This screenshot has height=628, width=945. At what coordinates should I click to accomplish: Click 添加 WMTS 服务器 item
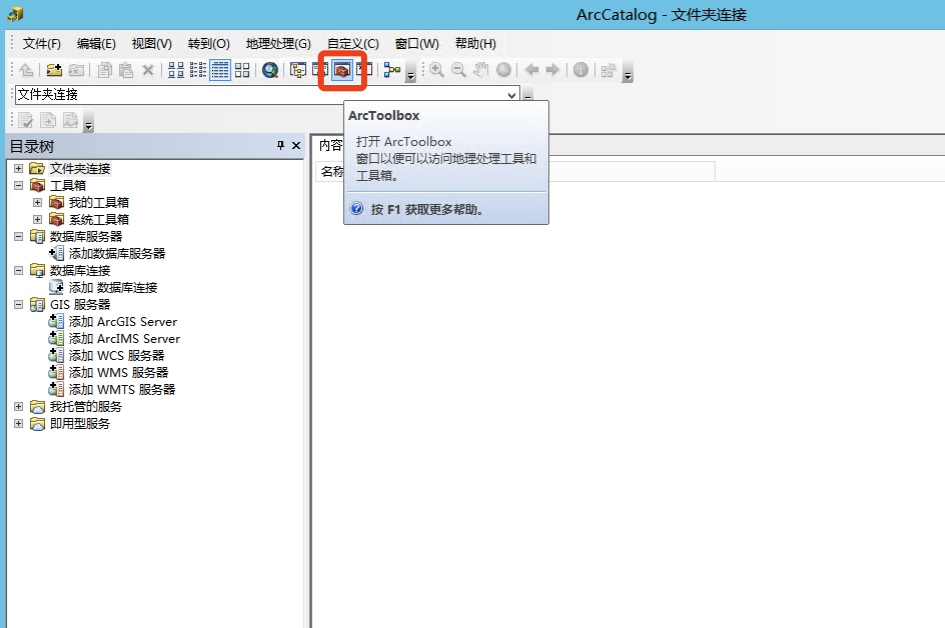pos(122,389)
